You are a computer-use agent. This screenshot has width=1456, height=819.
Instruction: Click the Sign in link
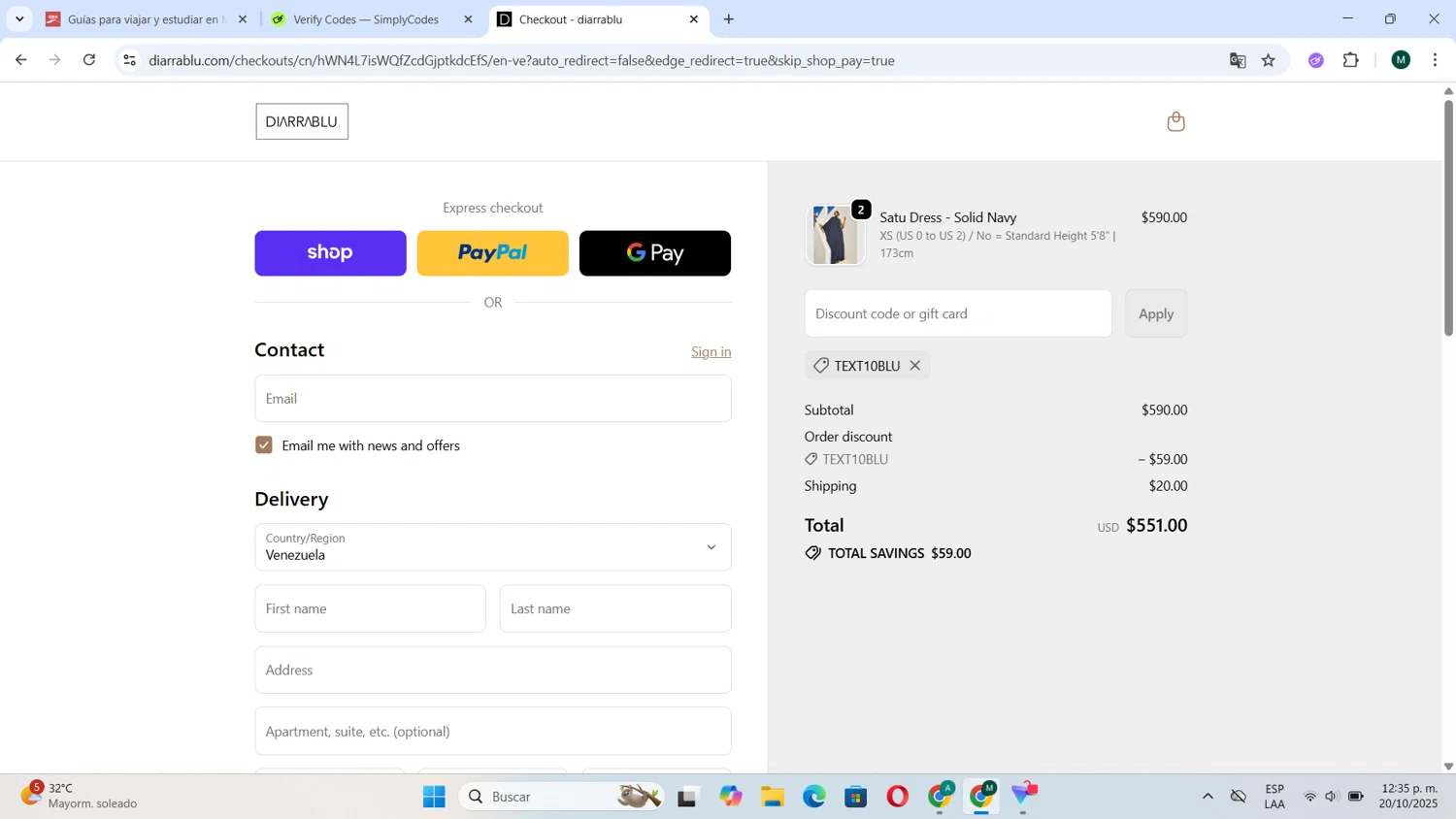(711, 351)
